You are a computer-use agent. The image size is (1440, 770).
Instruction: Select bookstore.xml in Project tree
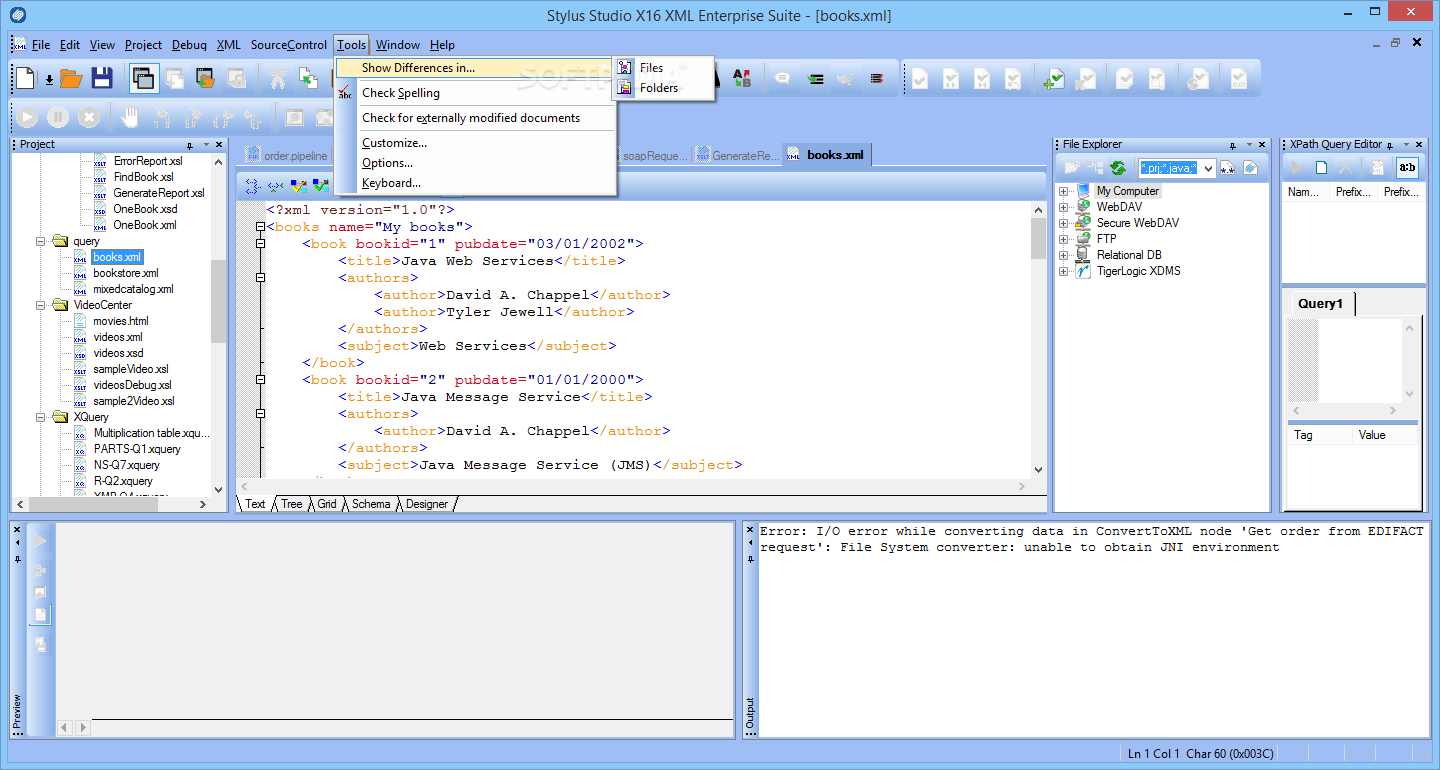[126, 273]
